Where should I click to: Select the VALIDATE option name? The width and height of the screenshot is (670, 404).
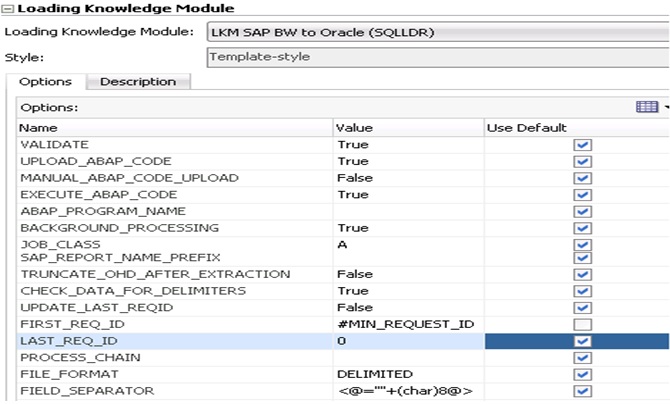click(54, 144)
